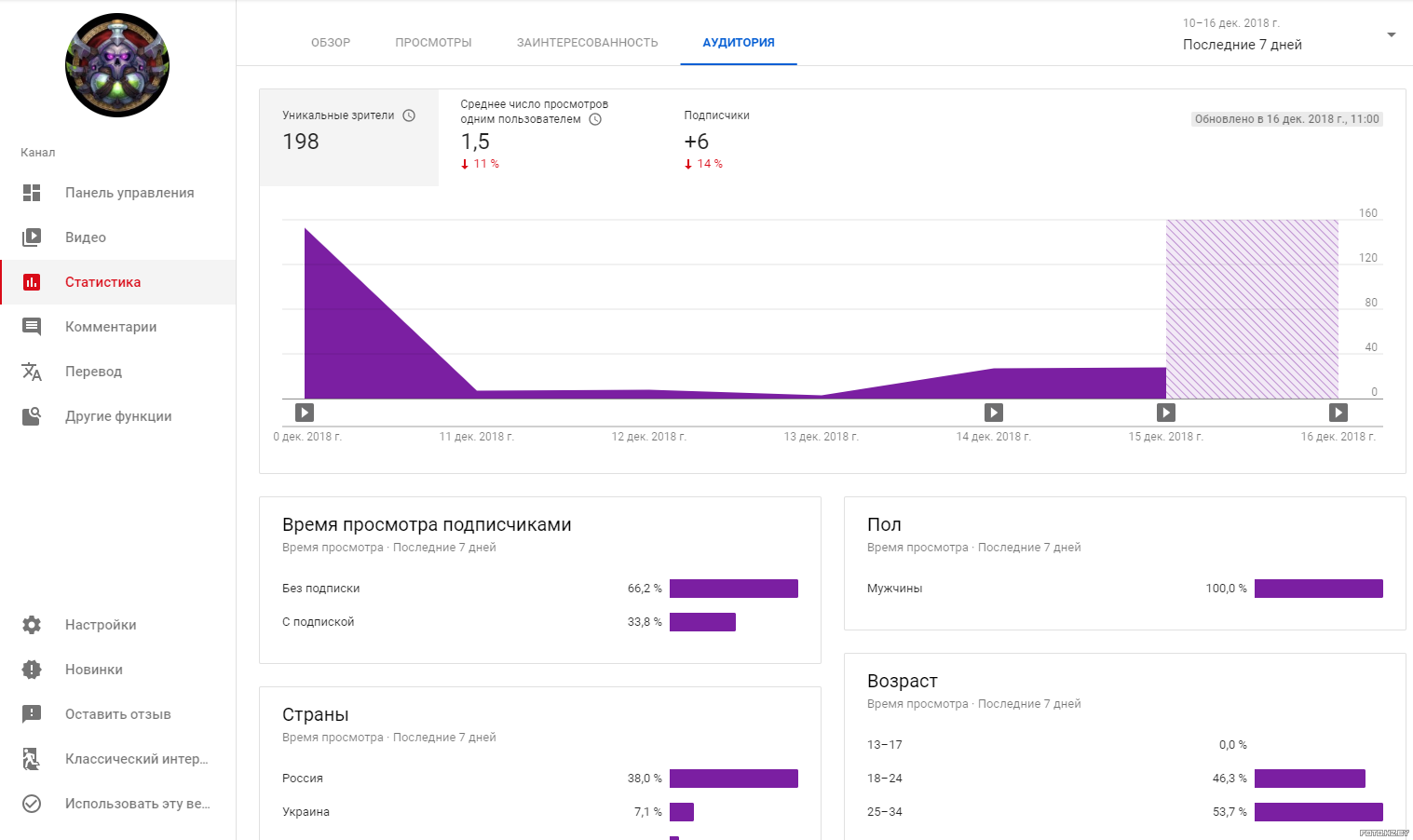Viewport: 1413px width, 840px height.
Task: Open the channel avatar image
Action: (117, 65)
